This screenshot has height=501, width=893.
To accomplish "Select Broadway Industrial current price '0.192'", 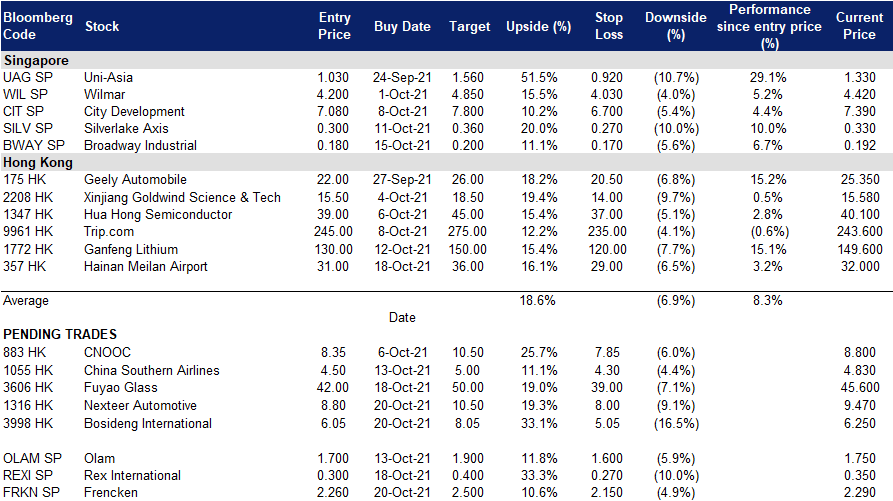I will pos(859,146).
